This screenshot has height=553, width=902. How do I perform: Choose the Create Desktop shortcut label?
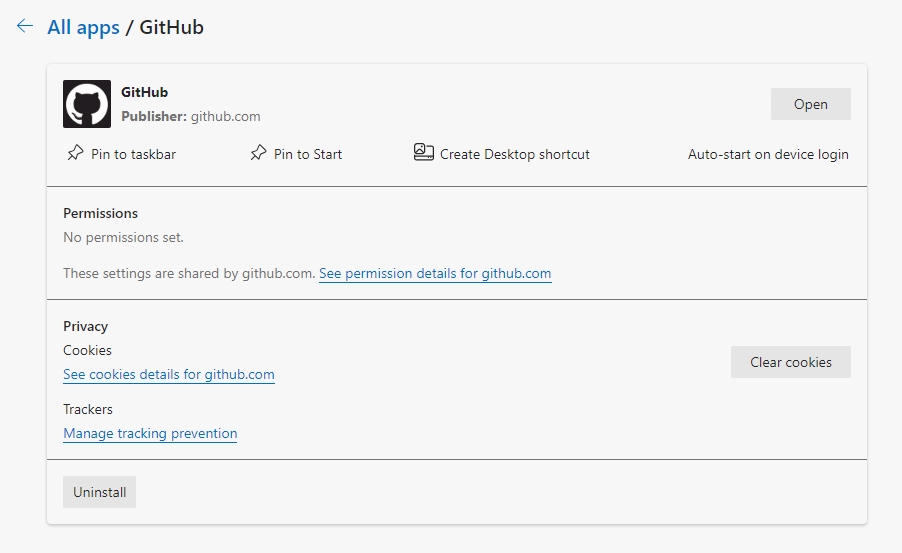coord(514,154)
